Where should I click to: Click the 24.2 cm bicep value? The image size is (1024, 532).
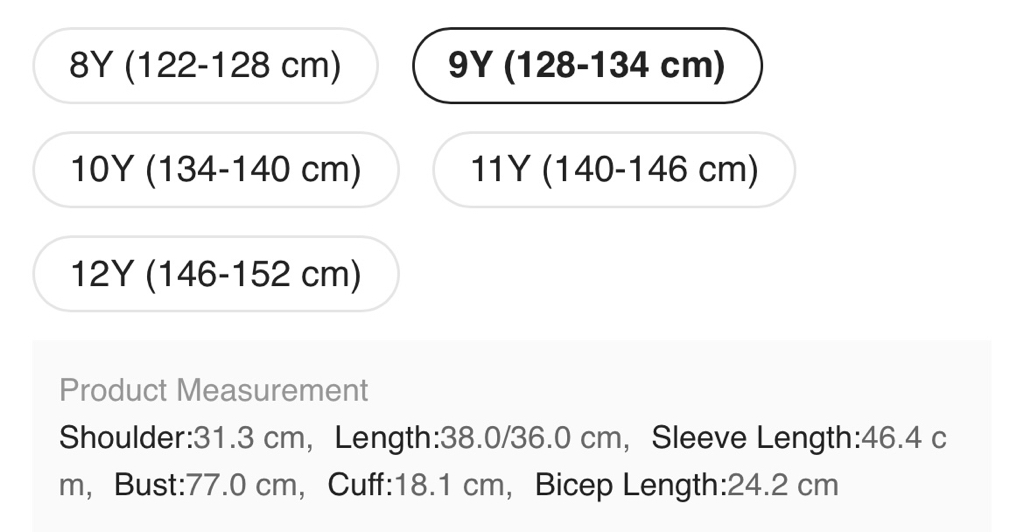(x=782, y=486)
